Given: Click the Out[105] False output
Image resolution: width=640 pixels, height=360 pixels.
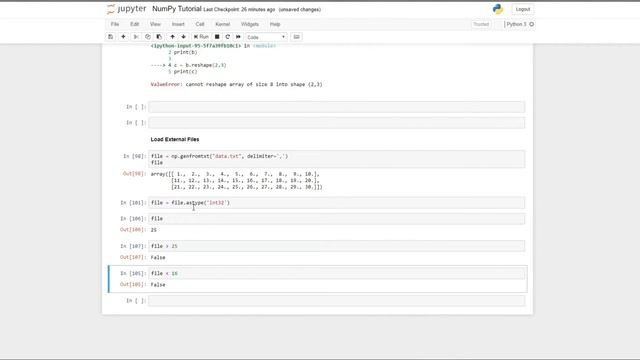Looking at the screenshot, I should pyautogui.click(x=158, y=285).
